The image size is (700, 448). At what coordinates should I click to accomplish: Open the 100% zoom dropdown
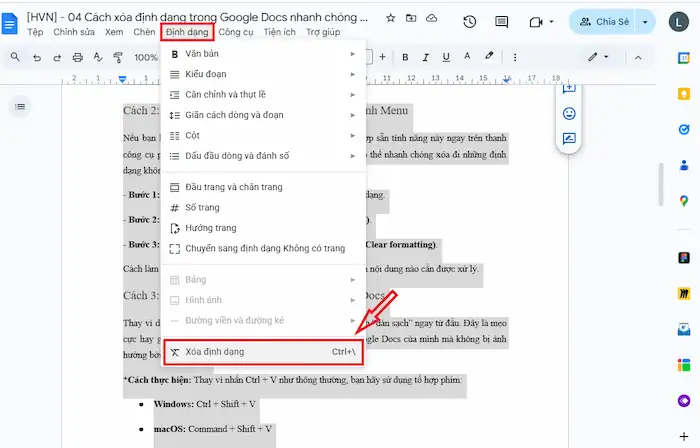click(147, 57)
